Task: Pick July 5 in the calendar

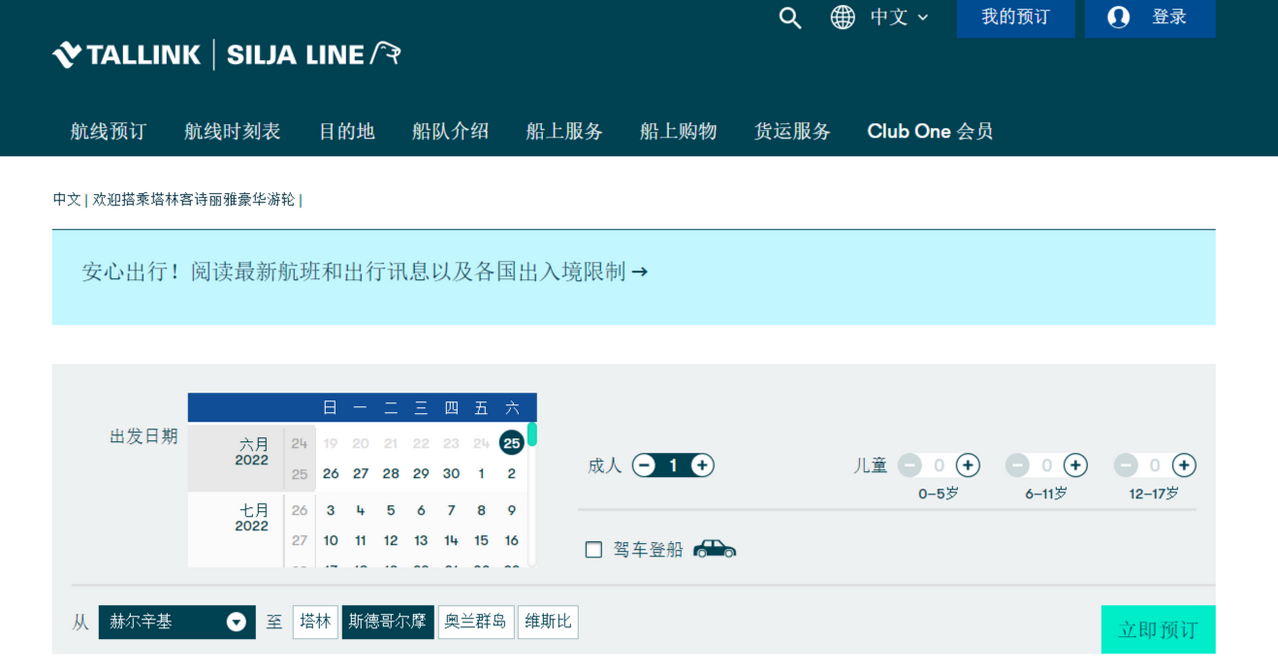Action: tap(391, 510)
